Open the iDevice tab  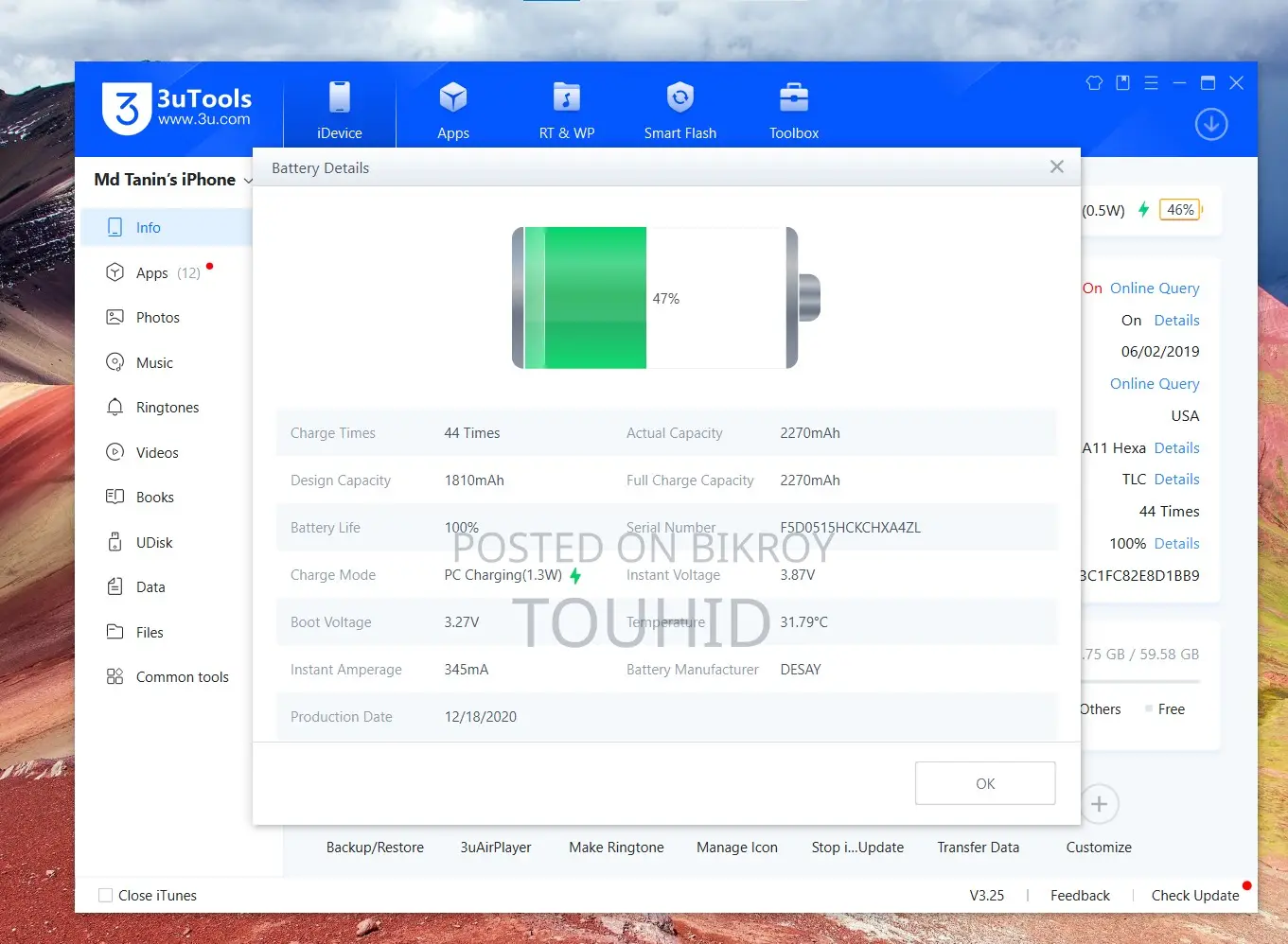340,111
